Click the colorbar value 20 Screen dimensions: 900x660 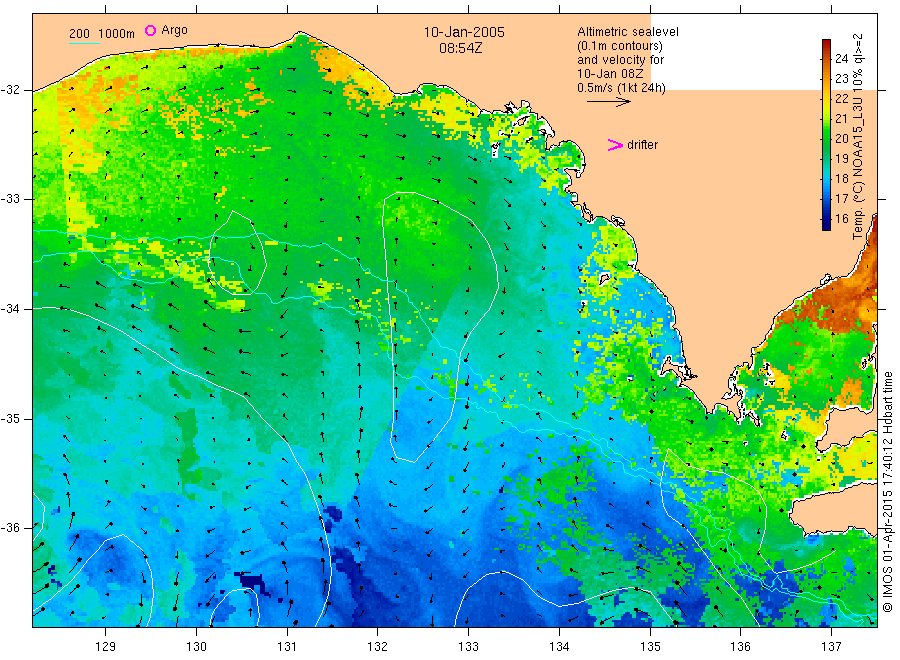coord(841,138)
